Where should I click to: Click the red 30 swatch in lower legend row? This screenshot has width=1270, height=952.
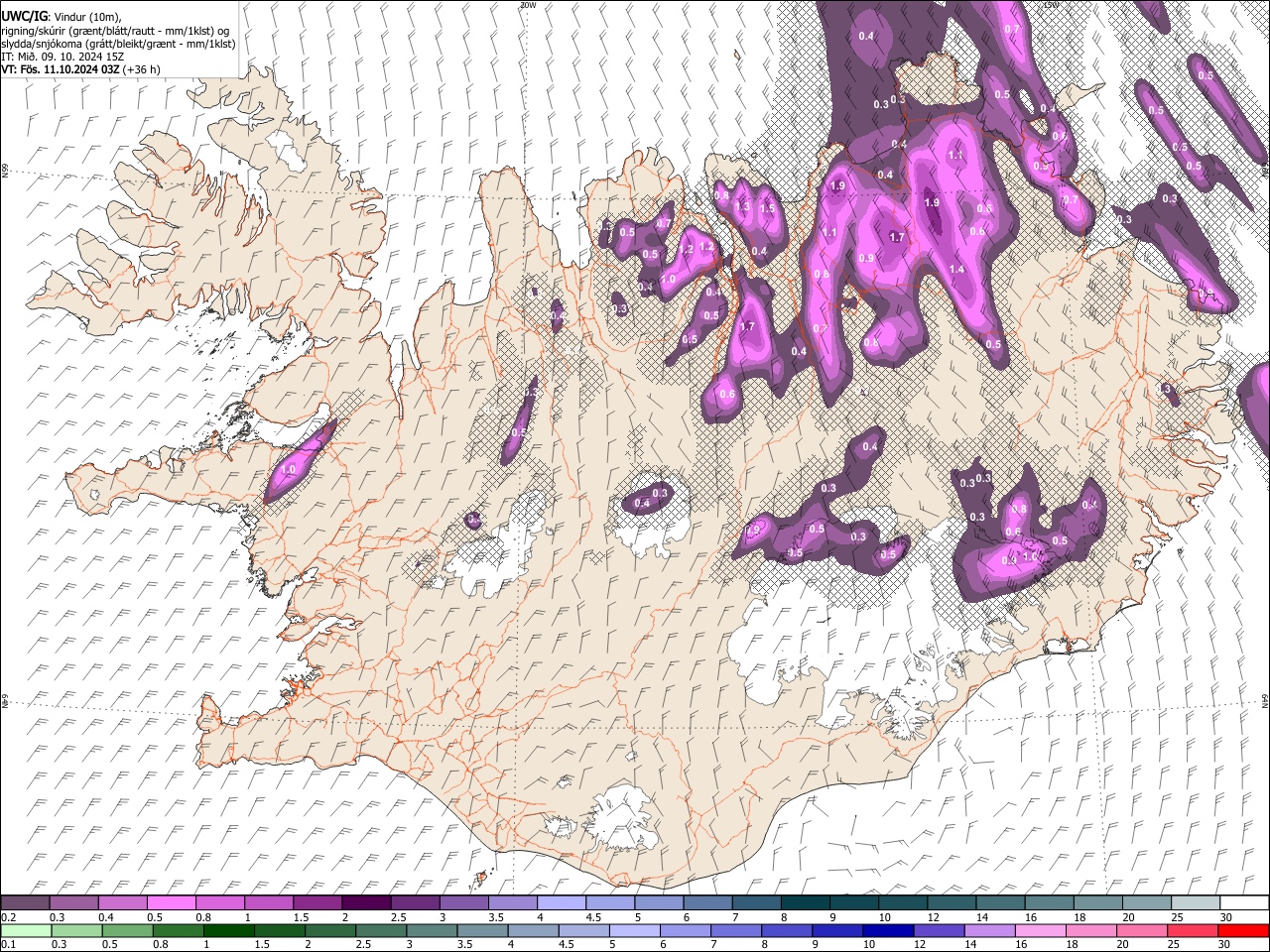(x=1245, y=930)
